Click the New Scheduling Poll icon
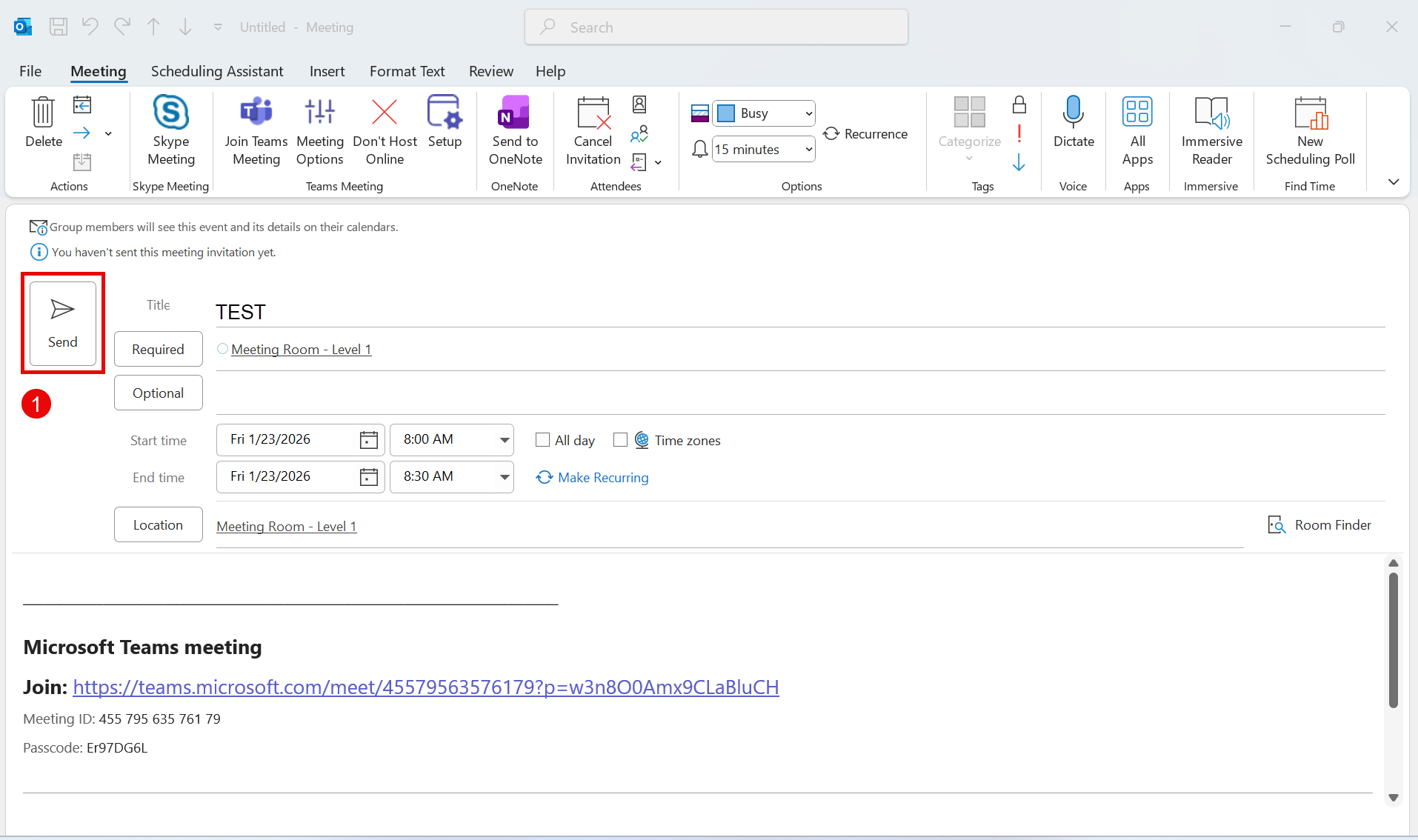This screenshot has width=1418, height=840. click(1310, 113)
